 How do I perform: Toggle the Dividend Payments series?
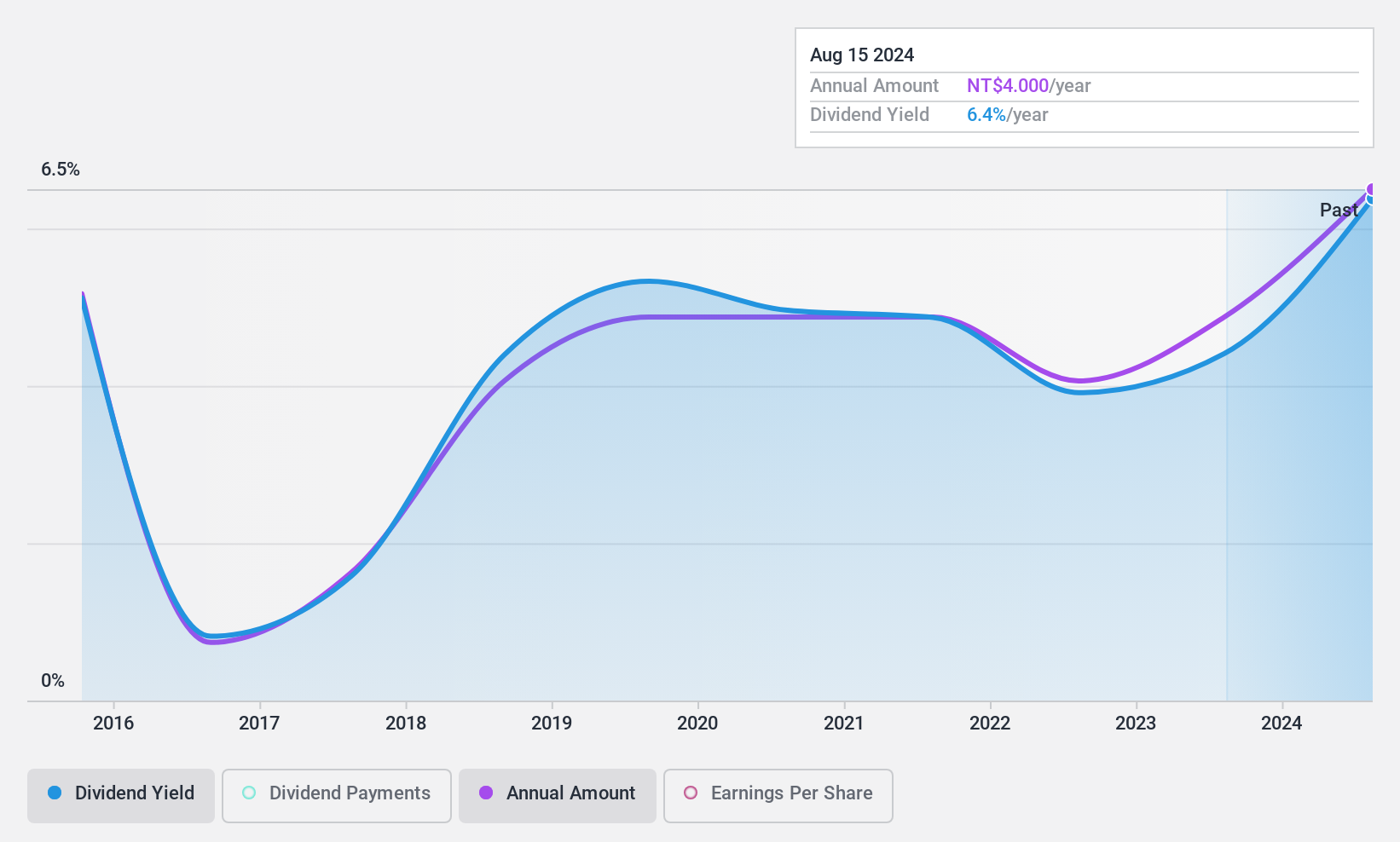pos(337,796)
